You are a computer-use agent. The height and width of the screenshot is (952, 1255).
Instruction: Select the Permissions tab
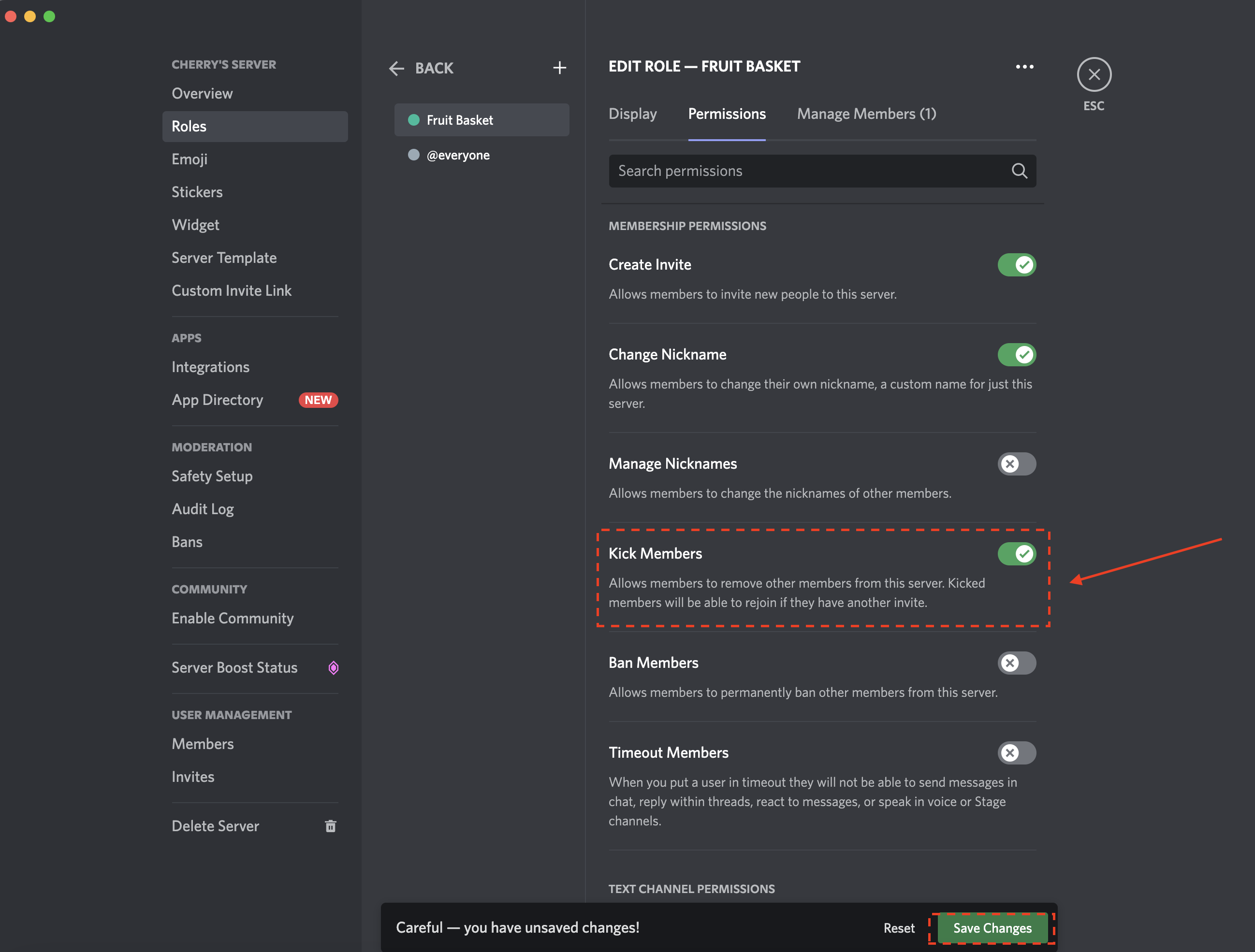(x=727, y=112)
